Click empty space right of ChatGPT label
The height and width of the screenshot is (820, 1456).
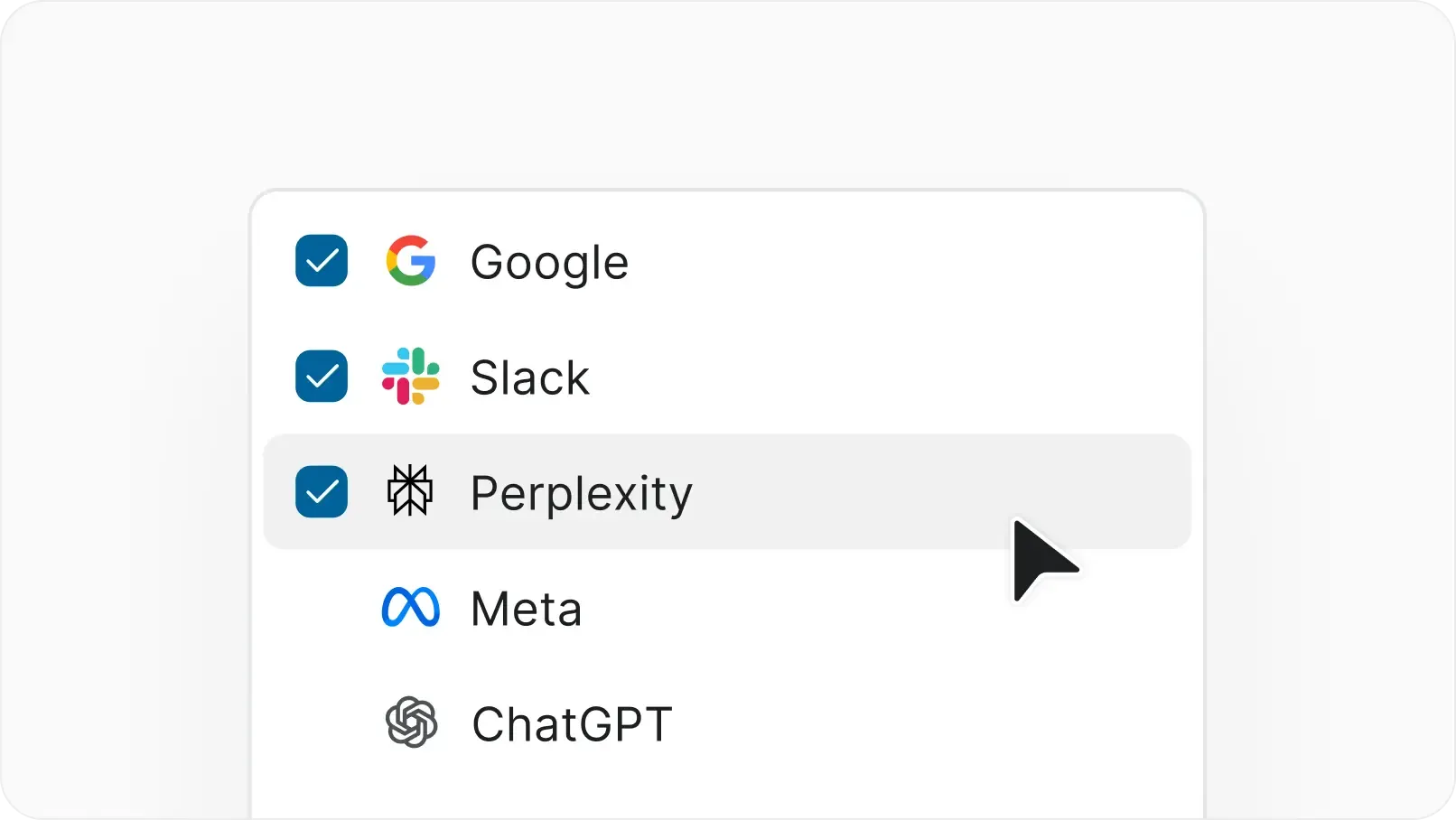pos(903,723)
